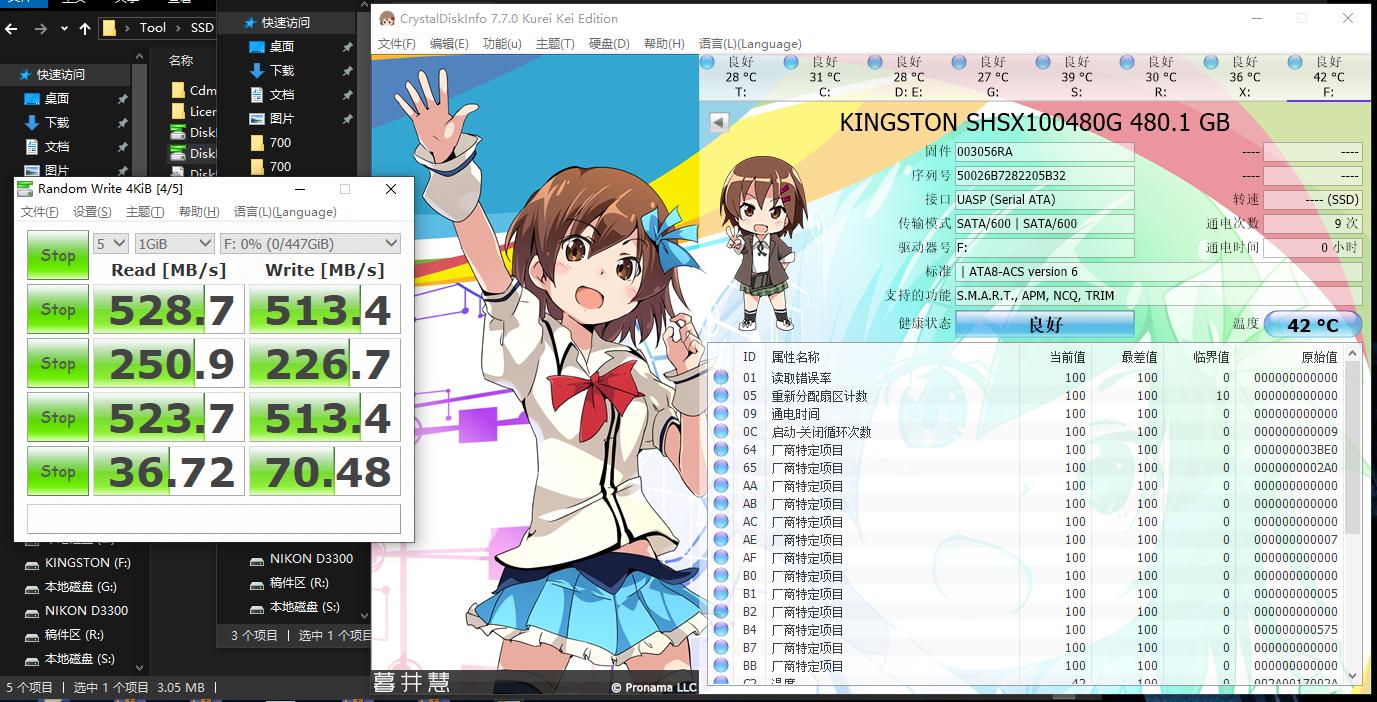The height and width of the screenshot is (702, 1377).
Task: Select NIKON D3300 in second Explorer window
Action: 311,559
